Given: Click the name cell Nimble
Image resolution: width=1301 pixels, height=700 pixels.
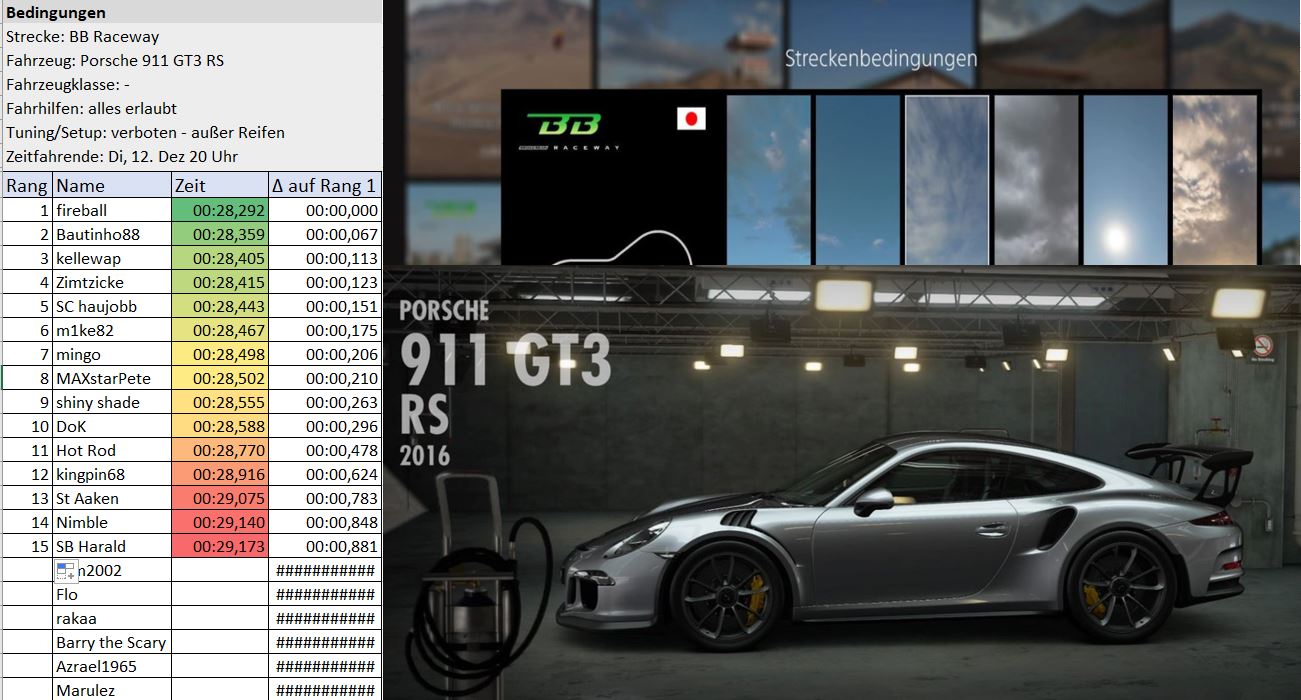Looking at the screenshot, I should coord(112,522).
